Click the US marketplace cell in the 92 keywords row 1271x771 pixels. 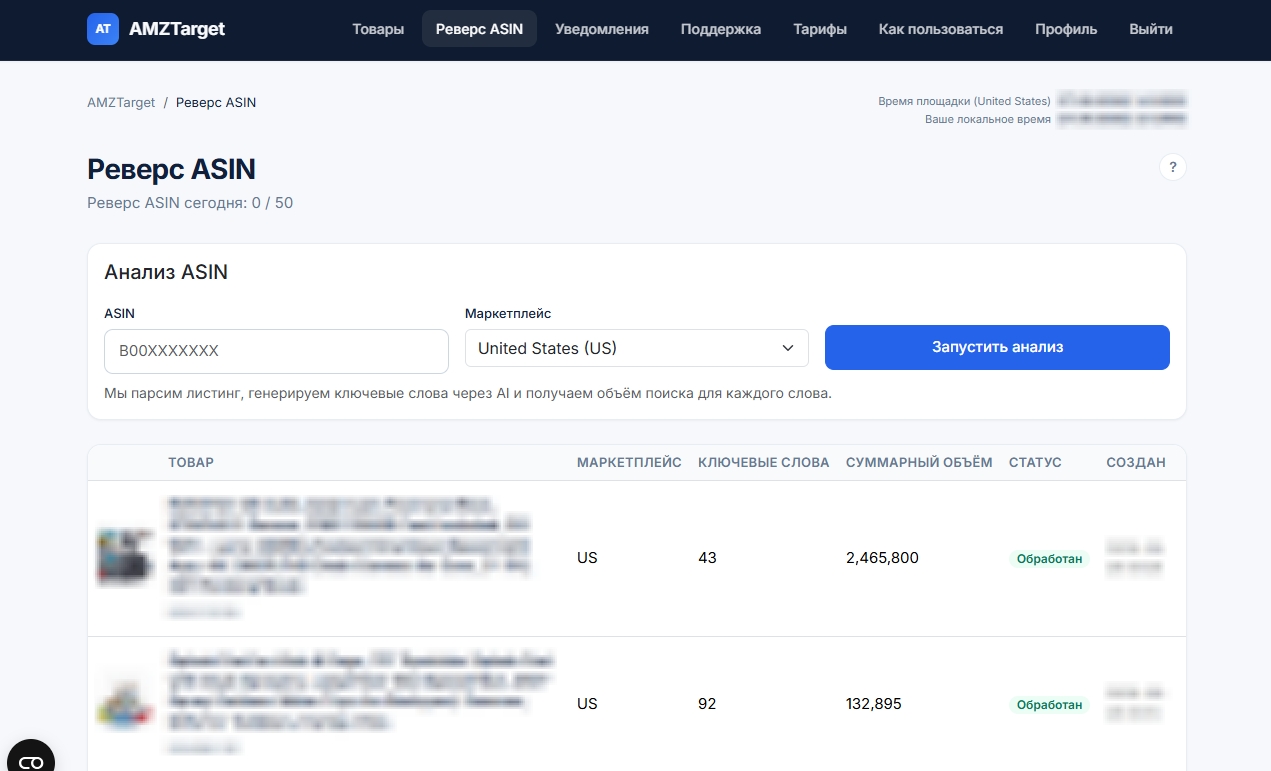tap(587, 703)
